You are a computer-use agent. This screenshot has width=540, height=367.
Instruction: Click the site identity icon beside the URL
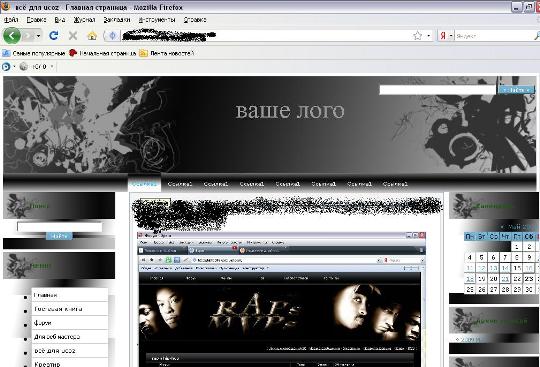pos(112,35)
